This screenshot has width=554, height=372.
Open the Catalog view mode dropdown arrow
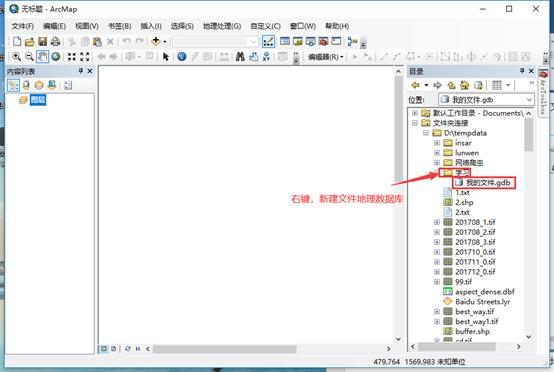click(x=508, y=85)
